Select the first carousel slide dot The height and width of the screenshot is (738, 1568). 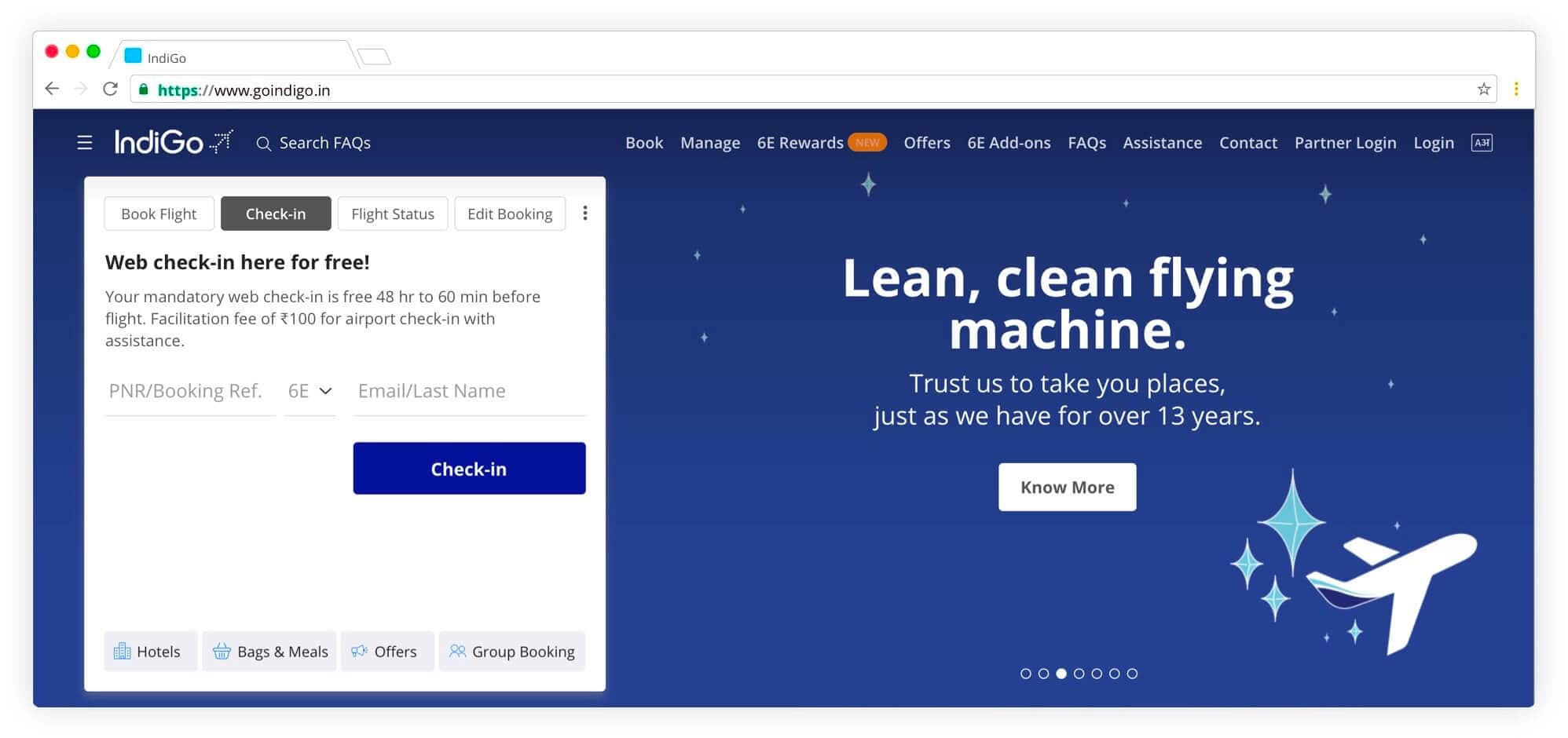pos(1025,674)
